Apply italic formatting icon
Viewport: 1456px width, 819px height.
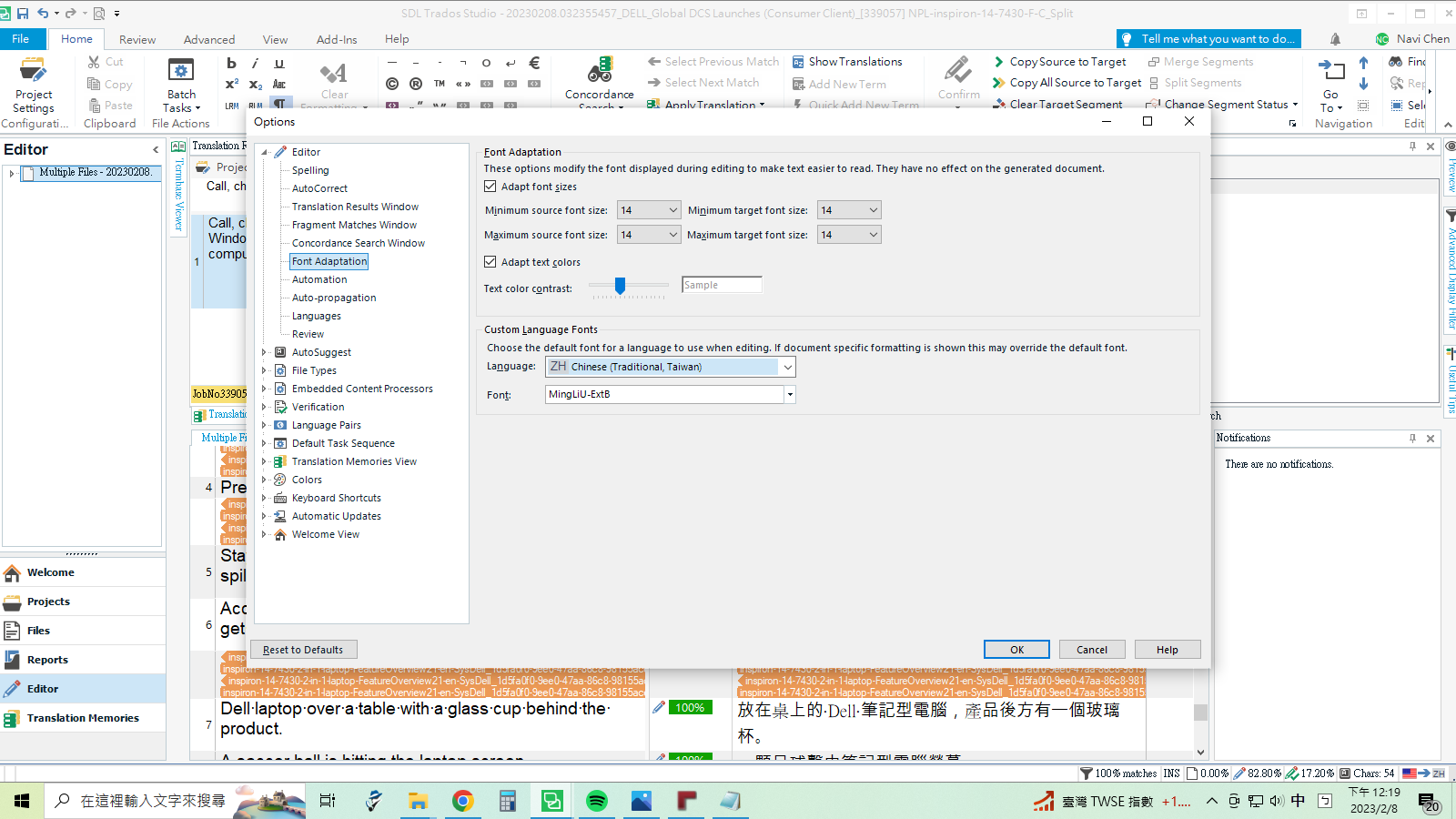coord(255,63)
